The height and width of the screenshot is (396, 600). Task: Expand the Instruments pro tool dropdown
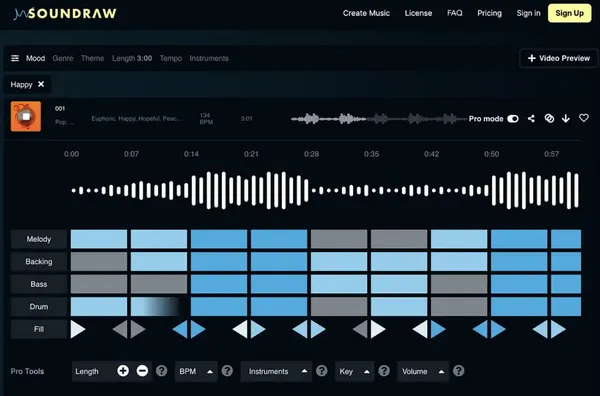point(276,372)
